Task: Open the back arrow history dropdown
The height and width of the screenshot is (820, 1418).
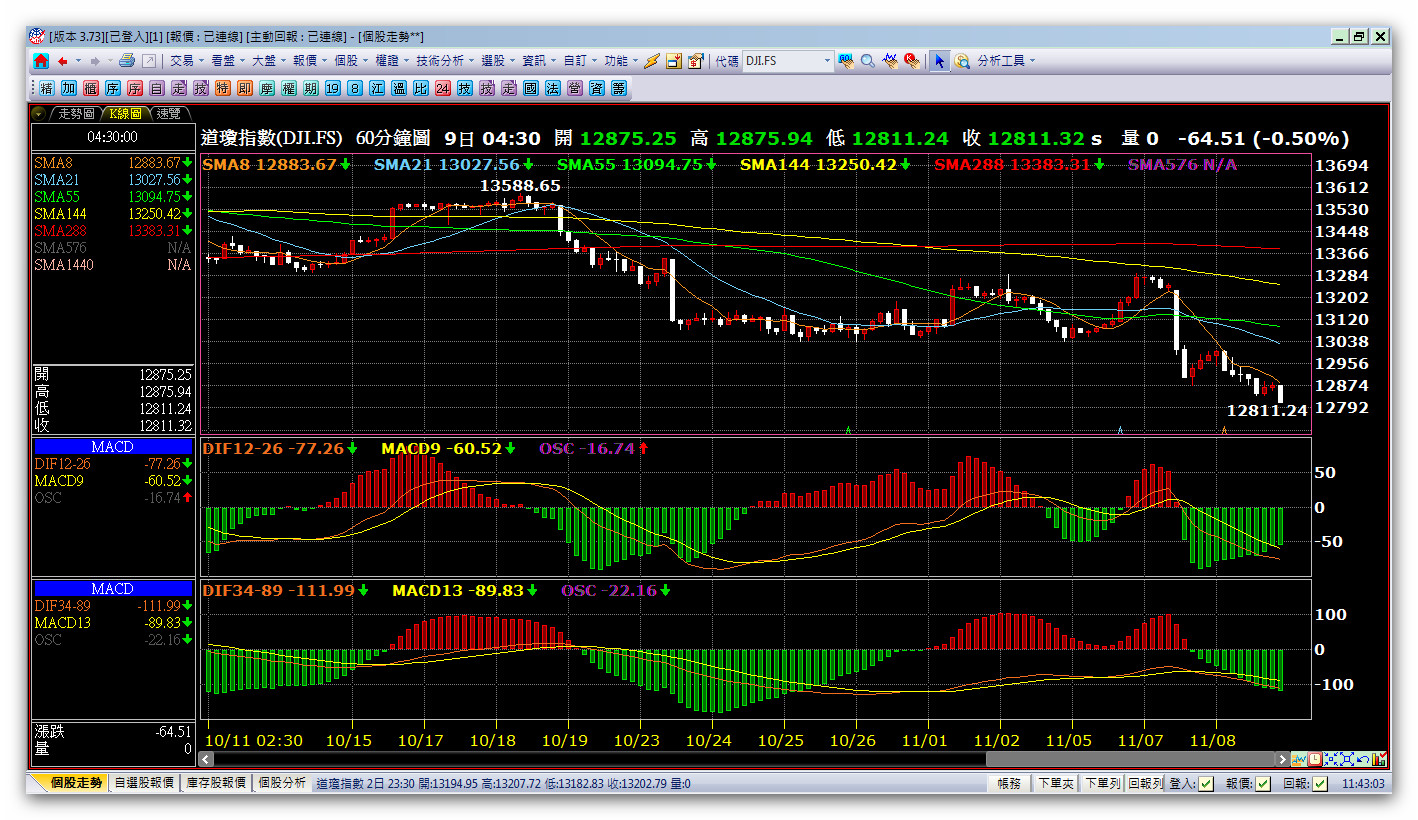Action: click(x=77, y=61)
